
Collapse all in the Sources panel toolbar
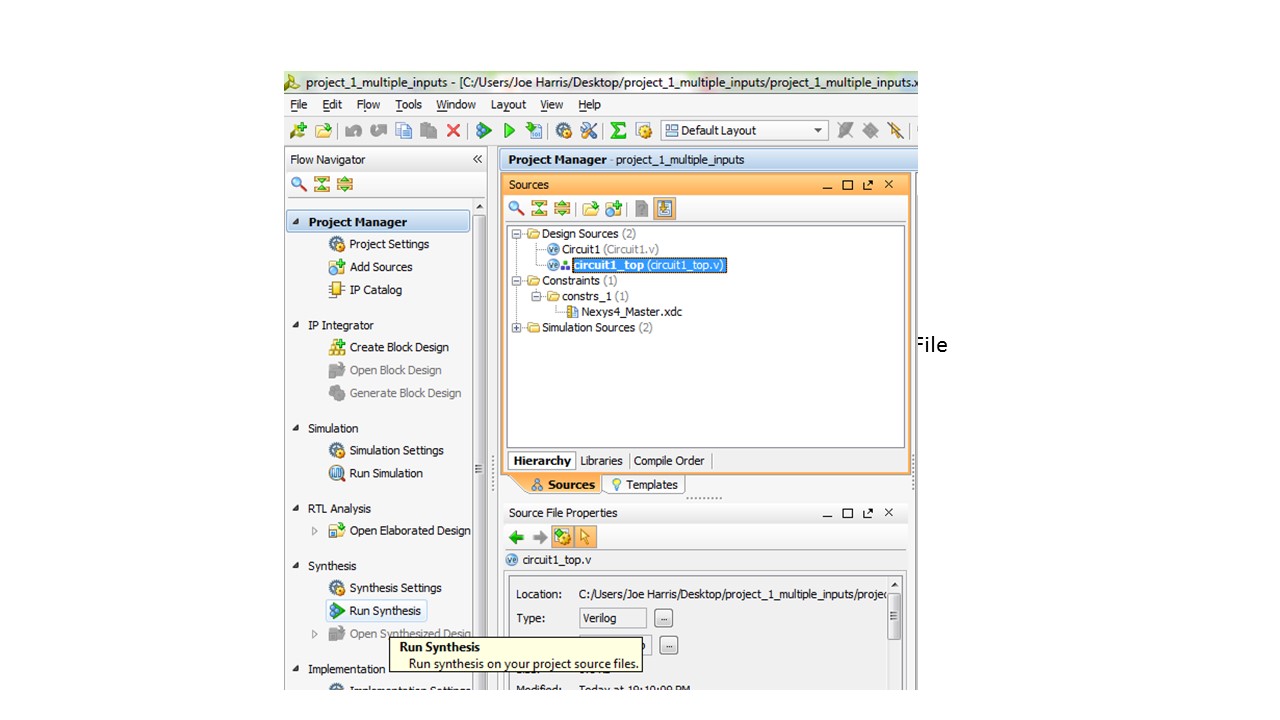pos(539,208)
